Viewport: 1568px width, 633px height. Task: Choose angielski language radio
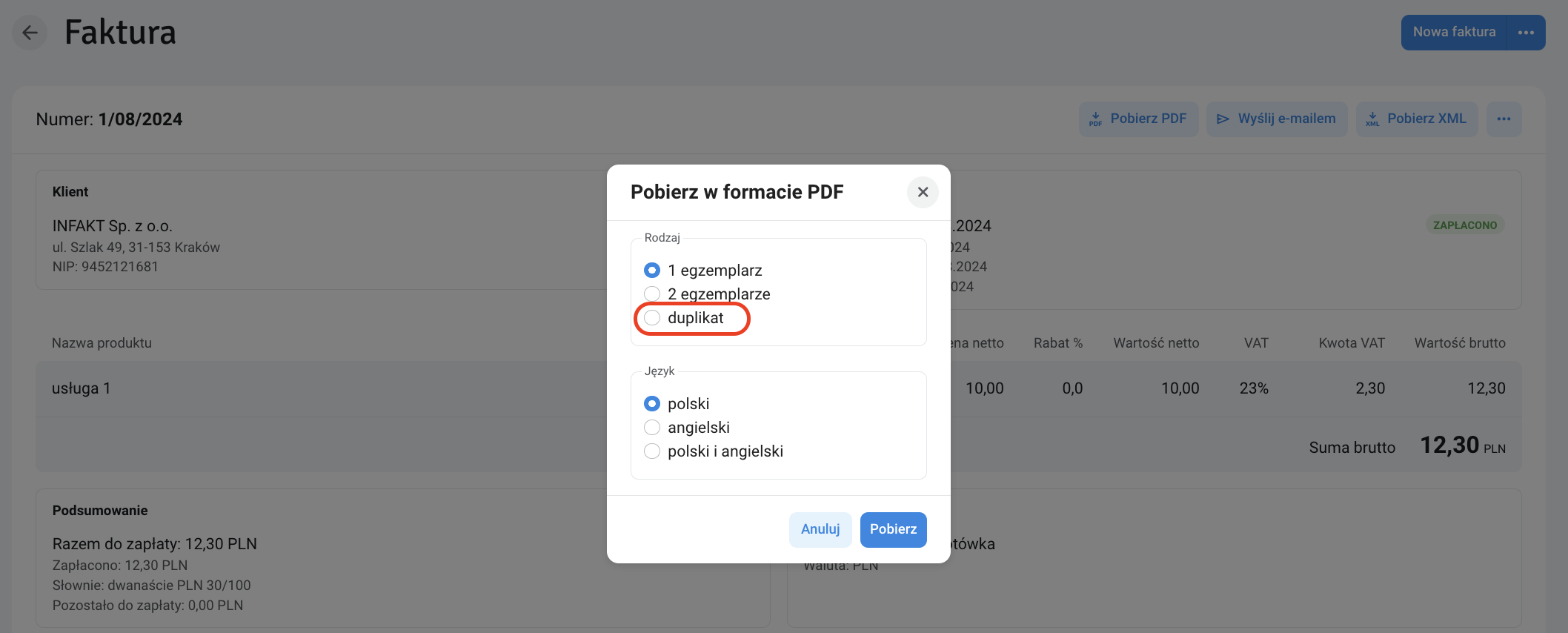tap(652, 428)
